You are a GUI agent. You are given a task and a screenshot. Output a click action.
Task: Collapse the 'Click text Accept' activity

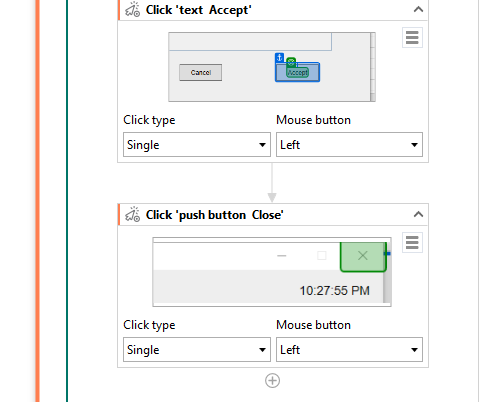point(418,10)
